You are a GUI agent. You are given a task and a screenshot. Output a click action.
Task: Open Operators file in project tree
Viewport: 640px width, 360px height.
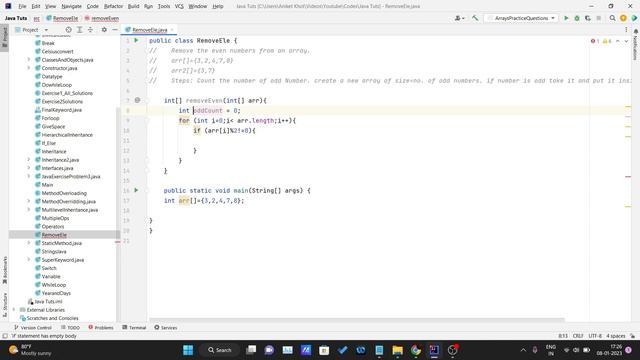point(53,226)
